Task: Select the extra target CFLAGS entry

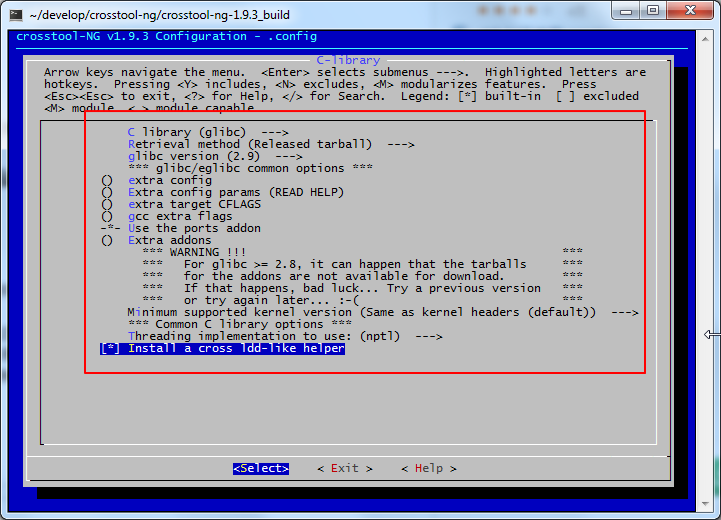Action: pyautogui.click(x=181, y=204)
